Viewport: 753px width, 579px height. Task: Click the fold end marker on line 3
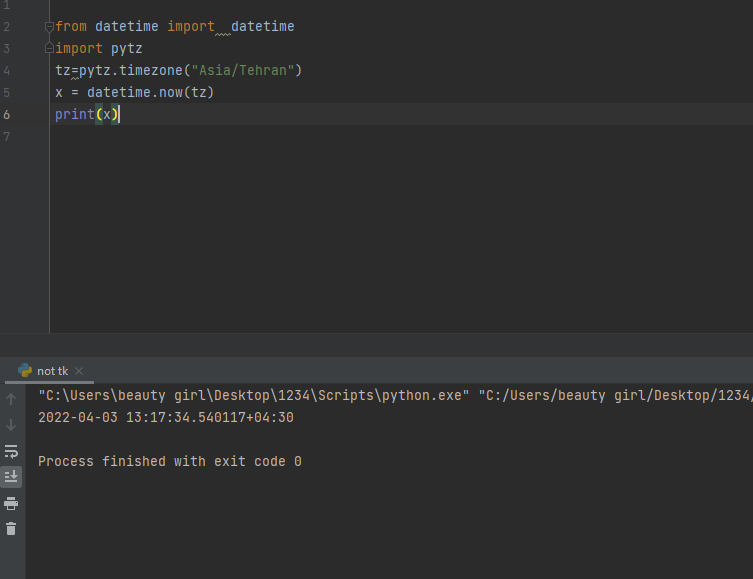coord(49,48)
